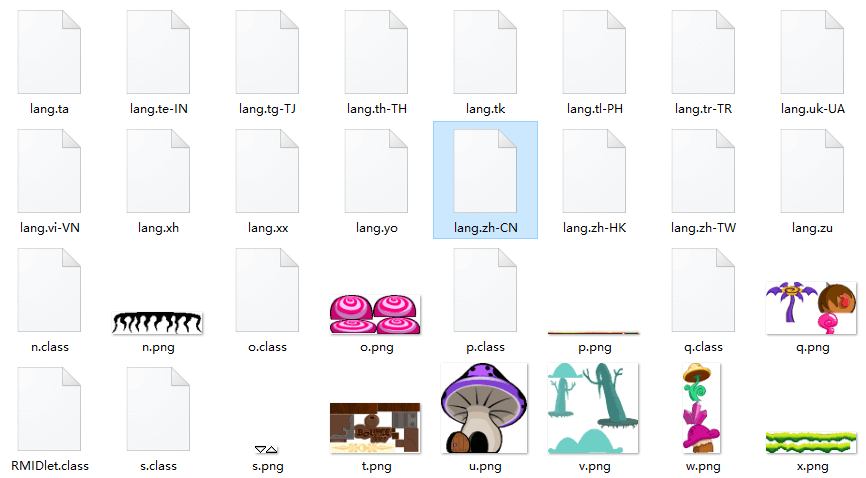Click the lang.xh file icon

coord(158,171)
